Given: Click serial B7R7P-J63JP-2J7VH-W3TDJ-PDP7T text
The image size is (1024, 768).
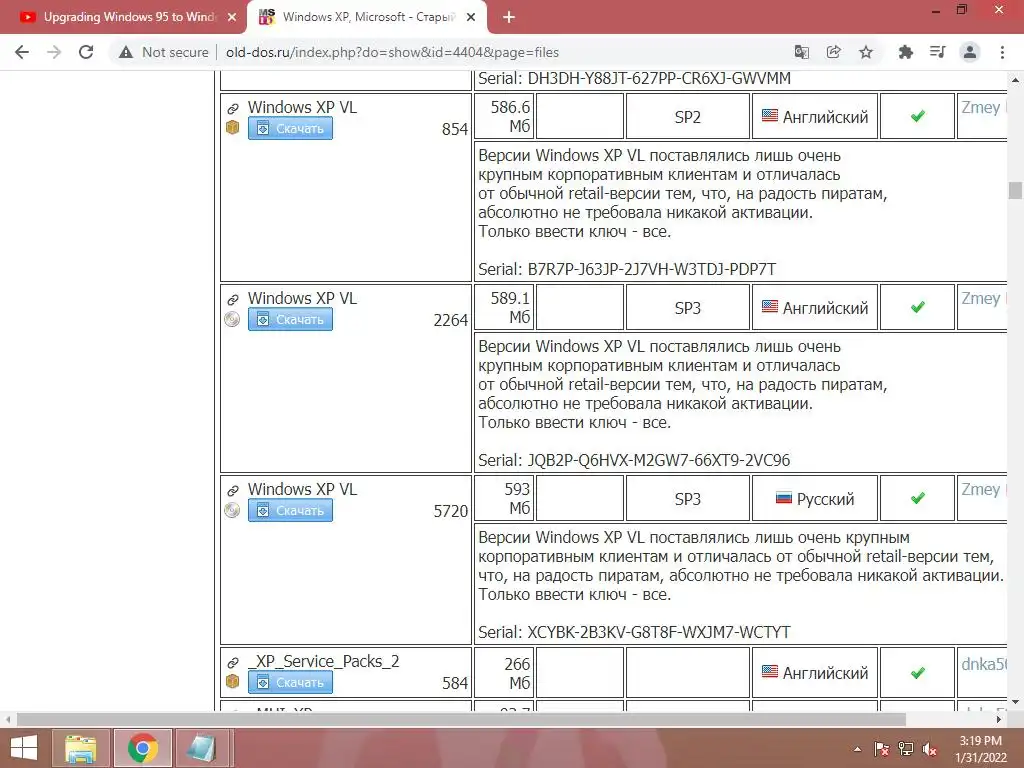Looking at the screenshot, I should pyautogui.click(x=652, y=269).
